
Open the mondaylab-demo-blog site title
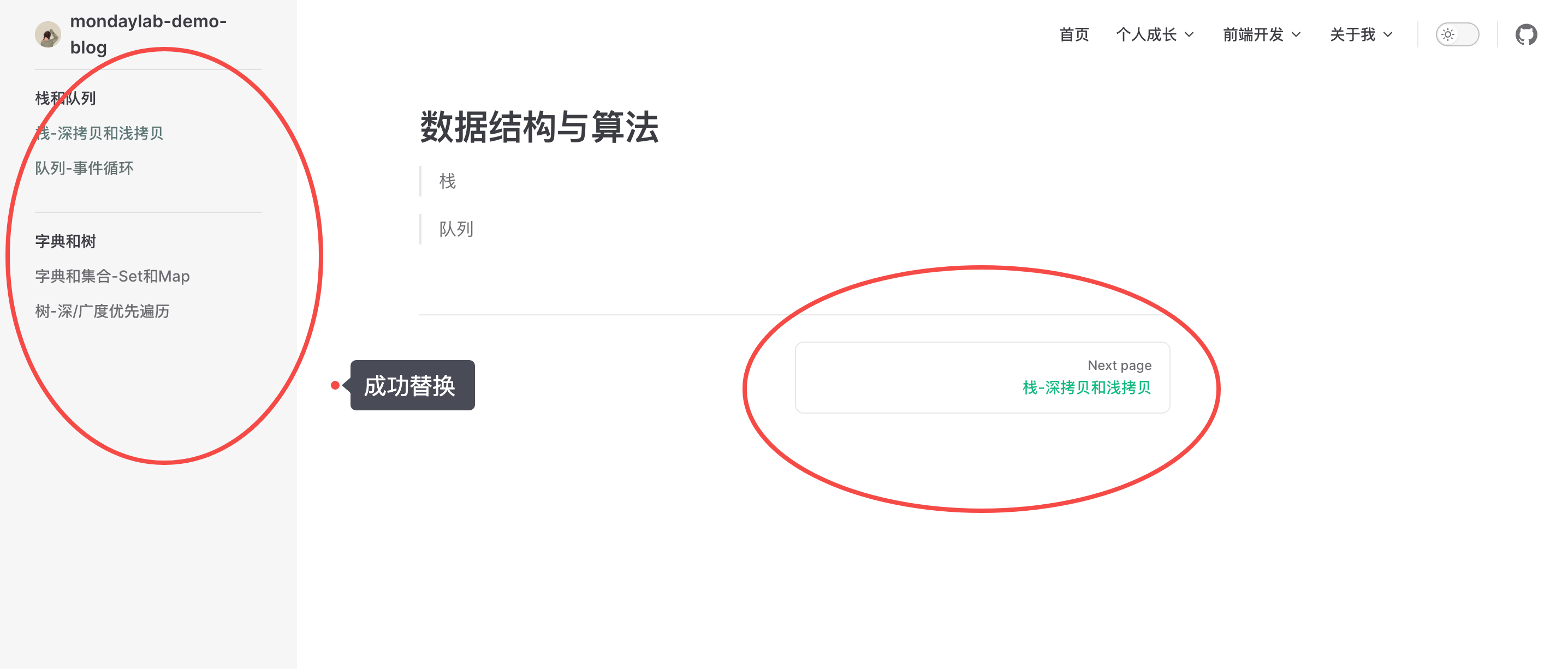(x=149, y=34)
